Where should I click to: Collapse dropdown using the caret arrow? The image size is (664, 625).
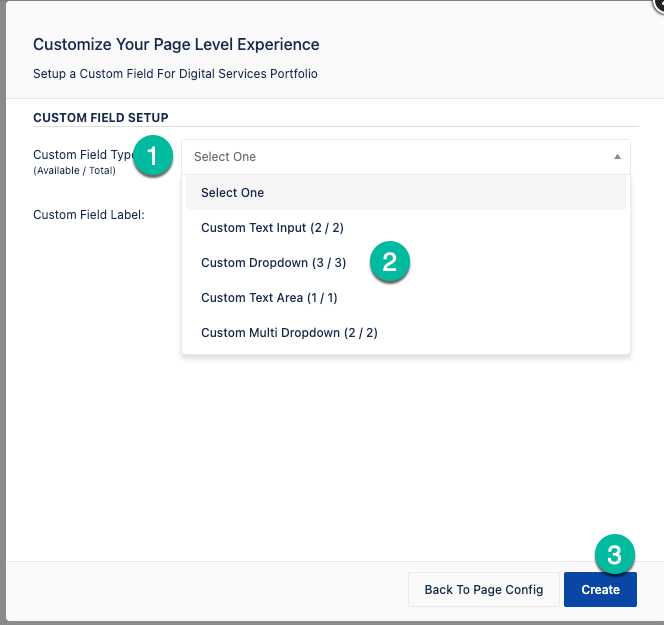[617, 157]
